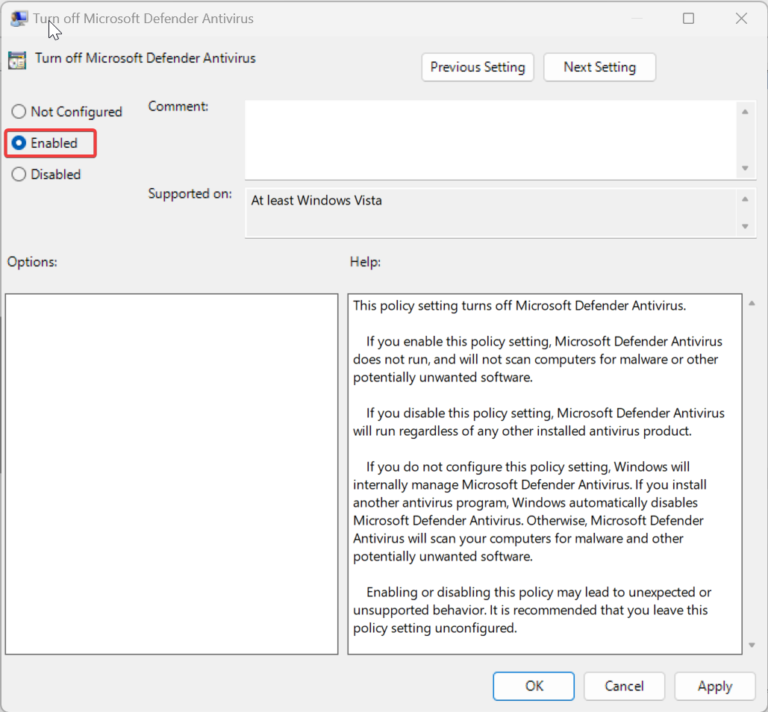Click the help paragraph 'Enabling or disabling this policy'
The image size is (768, 712).
532,610
